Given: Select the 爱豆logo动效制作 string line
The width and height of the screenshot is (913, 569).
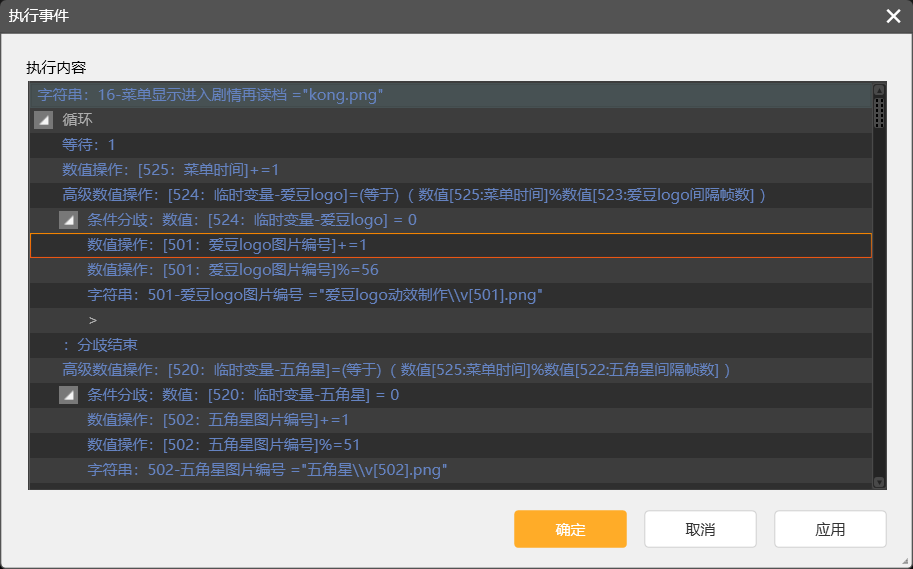Looking at the screenshot, I should [x=315, y=295].
